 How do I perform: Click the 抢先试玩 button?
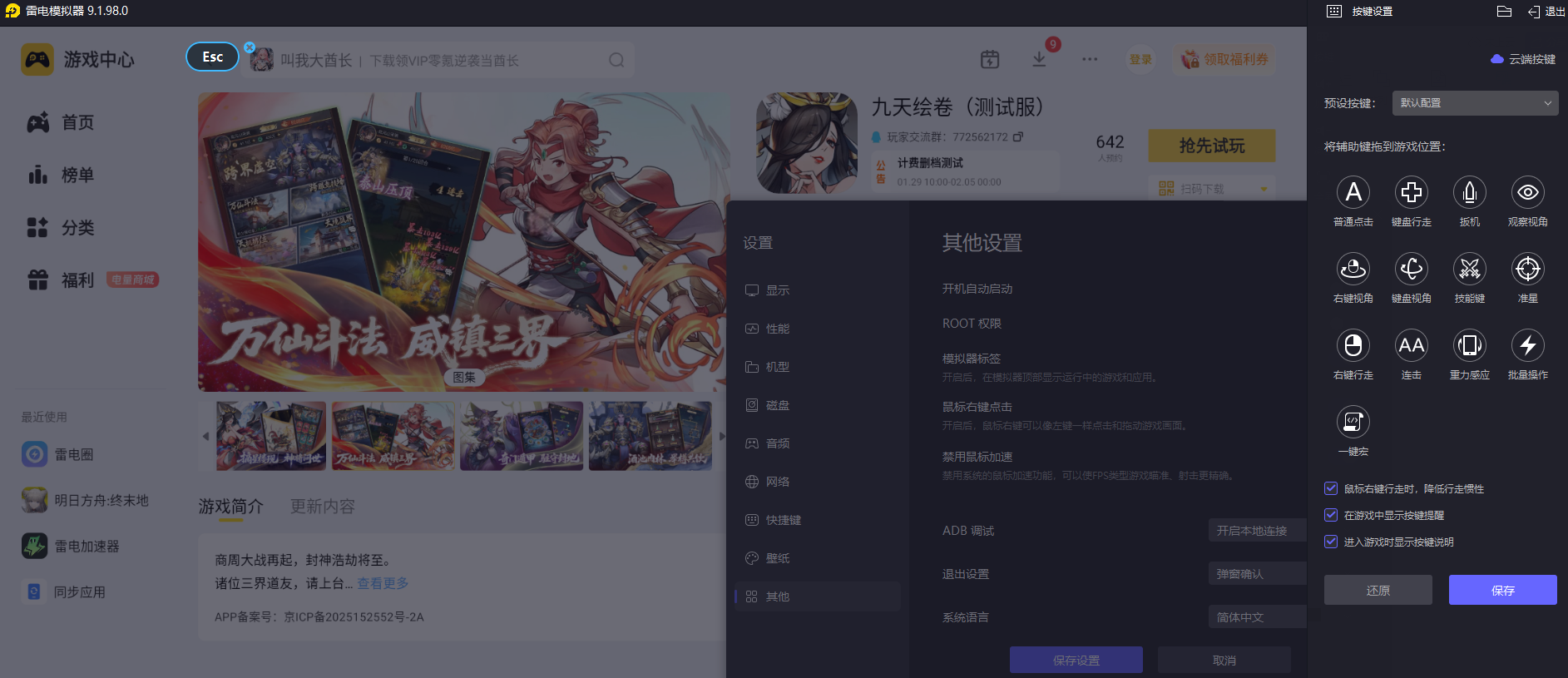tap(1212, 146)
